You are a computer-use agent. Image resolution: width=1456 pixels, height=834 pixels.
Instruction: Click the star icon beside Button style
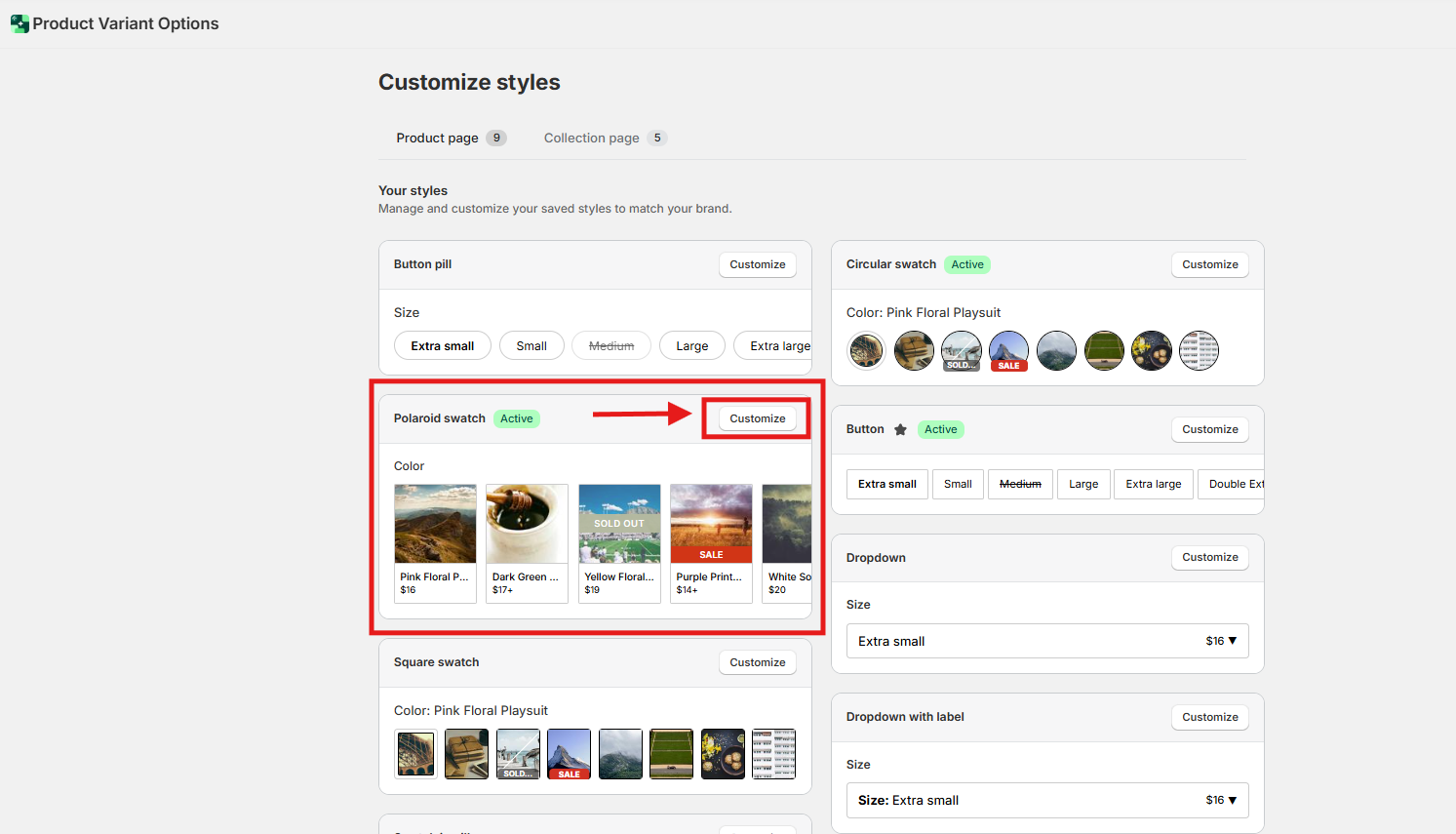900,429
